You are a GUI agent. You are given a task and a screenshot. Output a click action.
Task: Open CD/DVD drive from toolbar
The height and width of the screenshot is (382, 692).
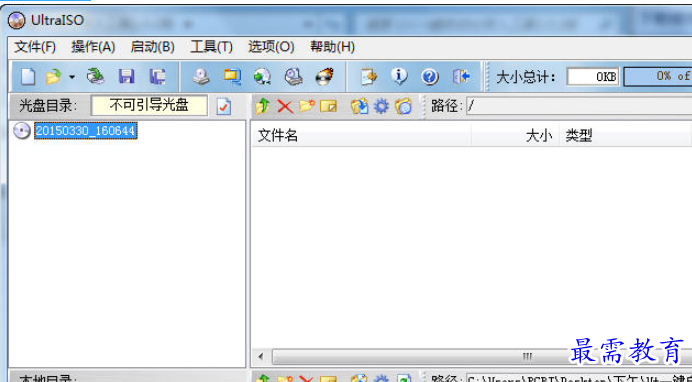pos(95,76)
